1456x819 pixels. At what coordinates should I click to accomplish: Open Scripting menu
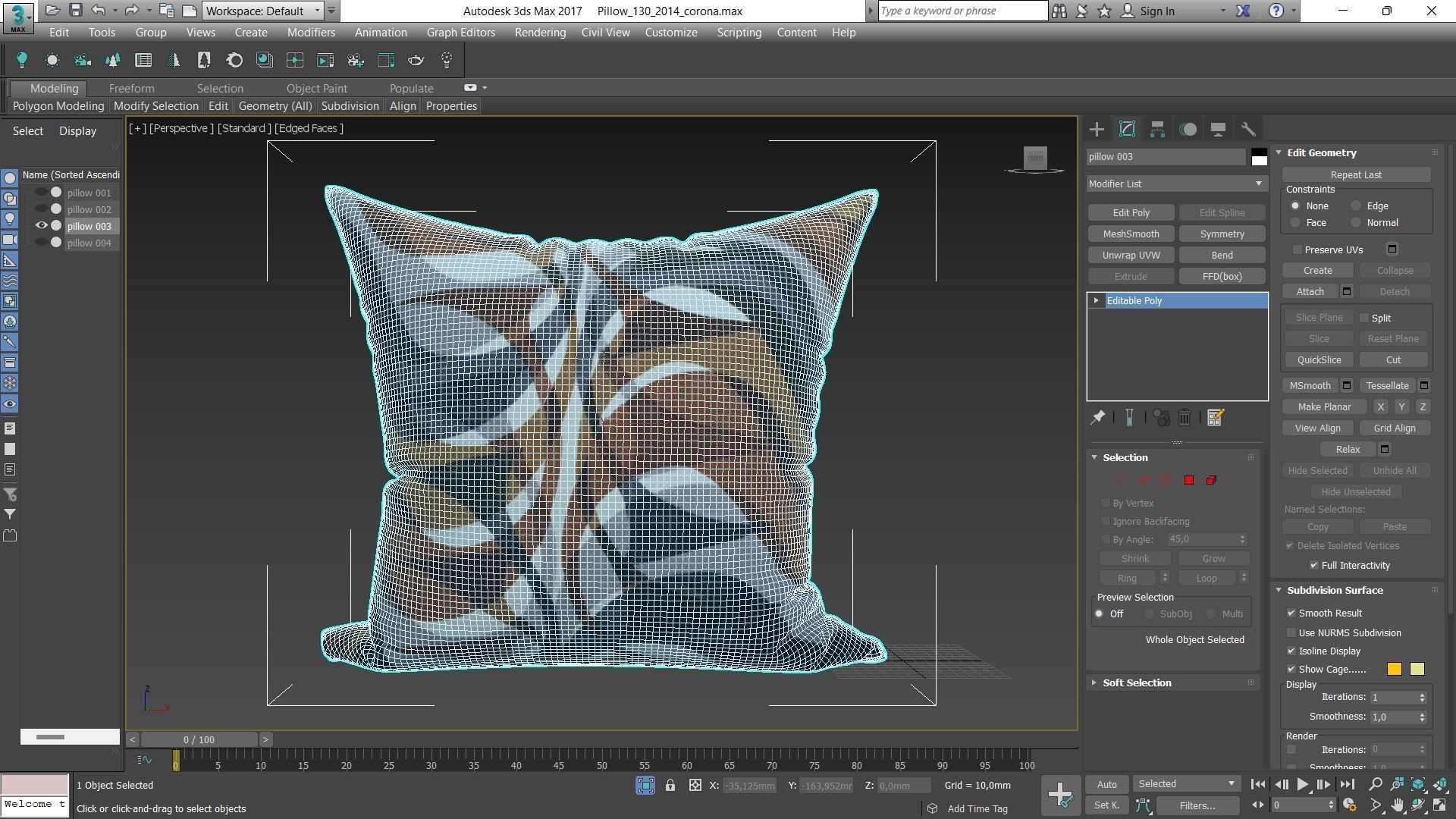click(x=739, y=33)
